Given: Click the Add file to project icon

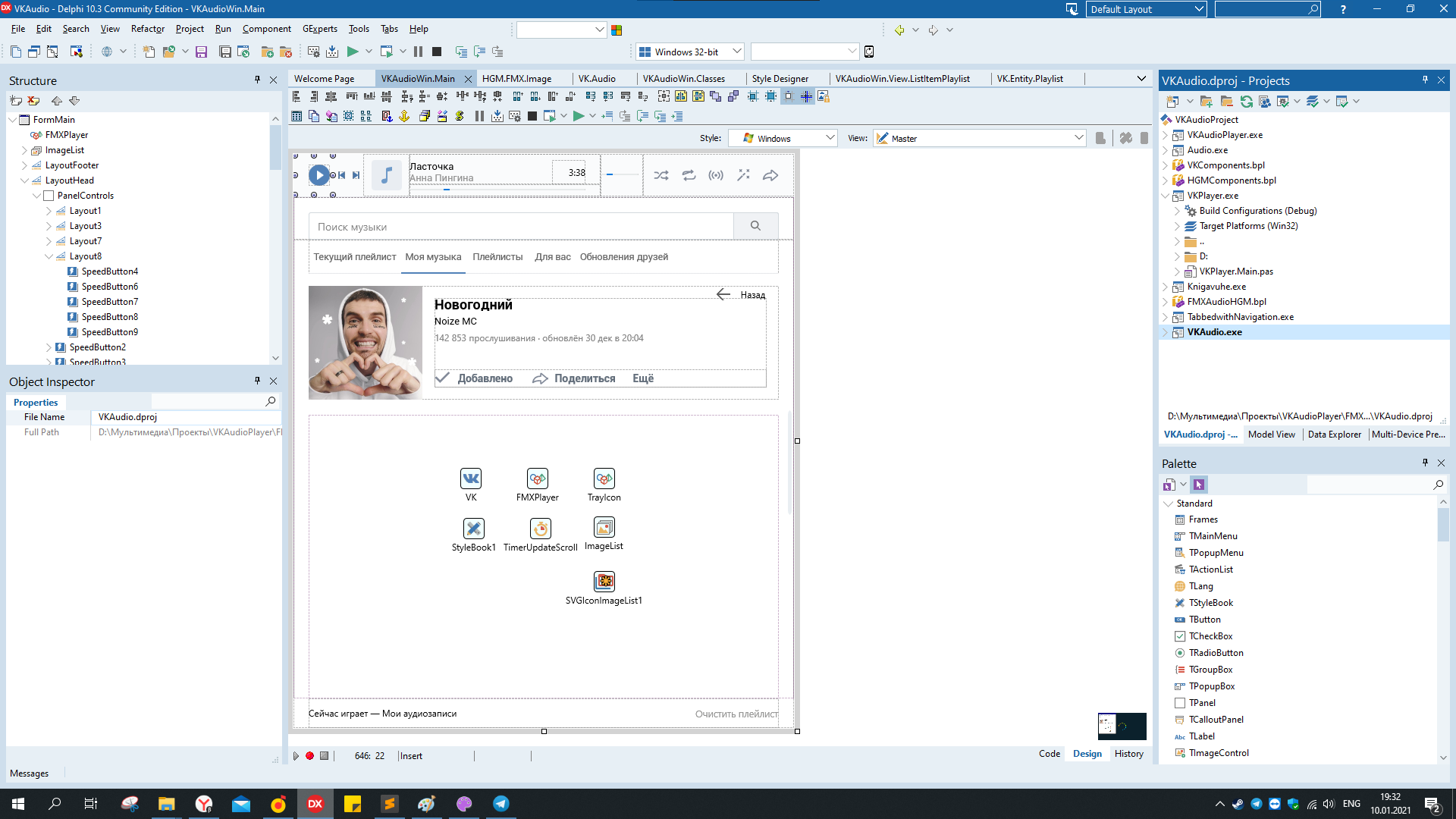Looking at the screenshot, I should coord(267,52).
